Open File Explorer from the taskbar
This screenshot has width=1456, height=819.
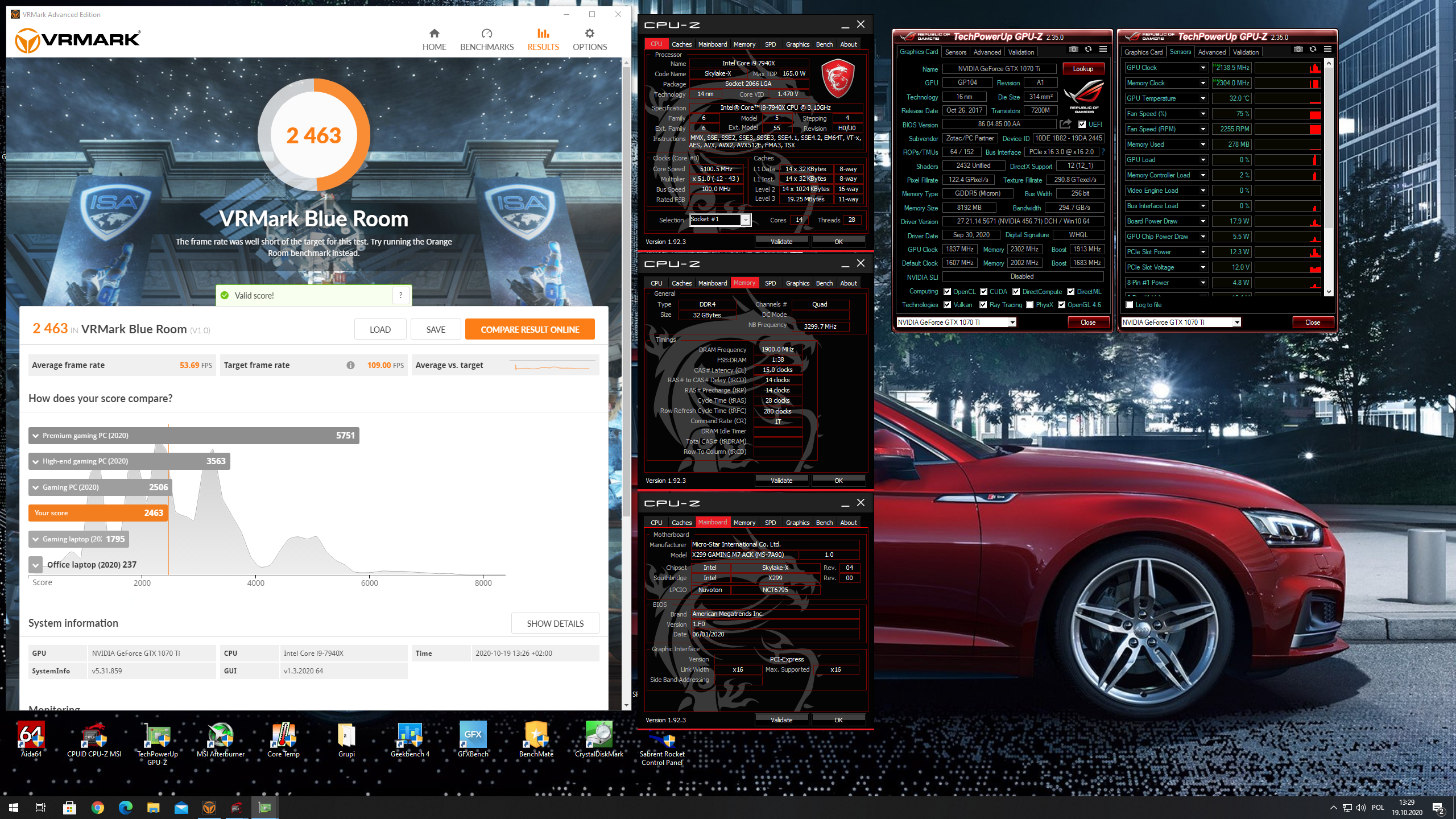click(153, 808)
